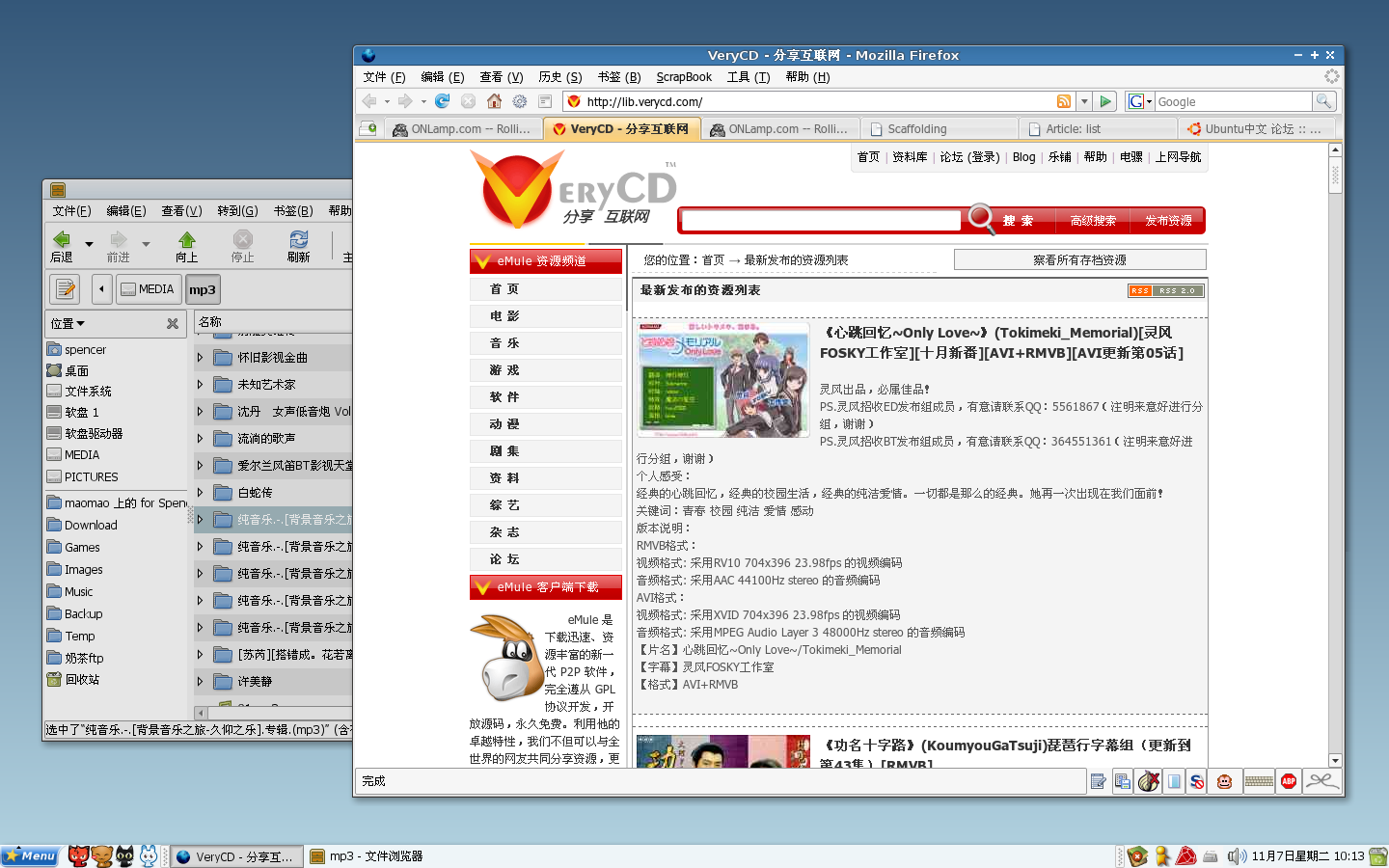
Task: Click the volume speaker icon in system tray
Action: 1237,855
